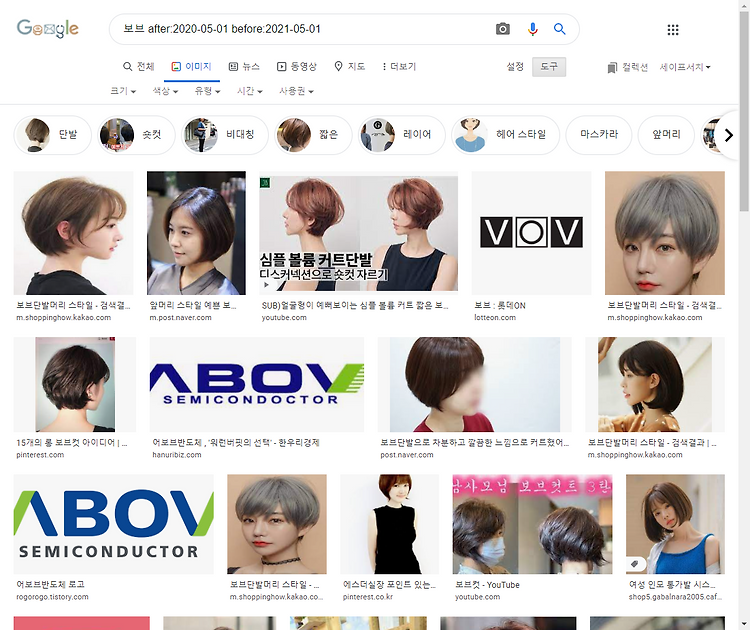Select the 이미지 tab
The width and height of the screenshot is (750, 630).
[191, 66]
